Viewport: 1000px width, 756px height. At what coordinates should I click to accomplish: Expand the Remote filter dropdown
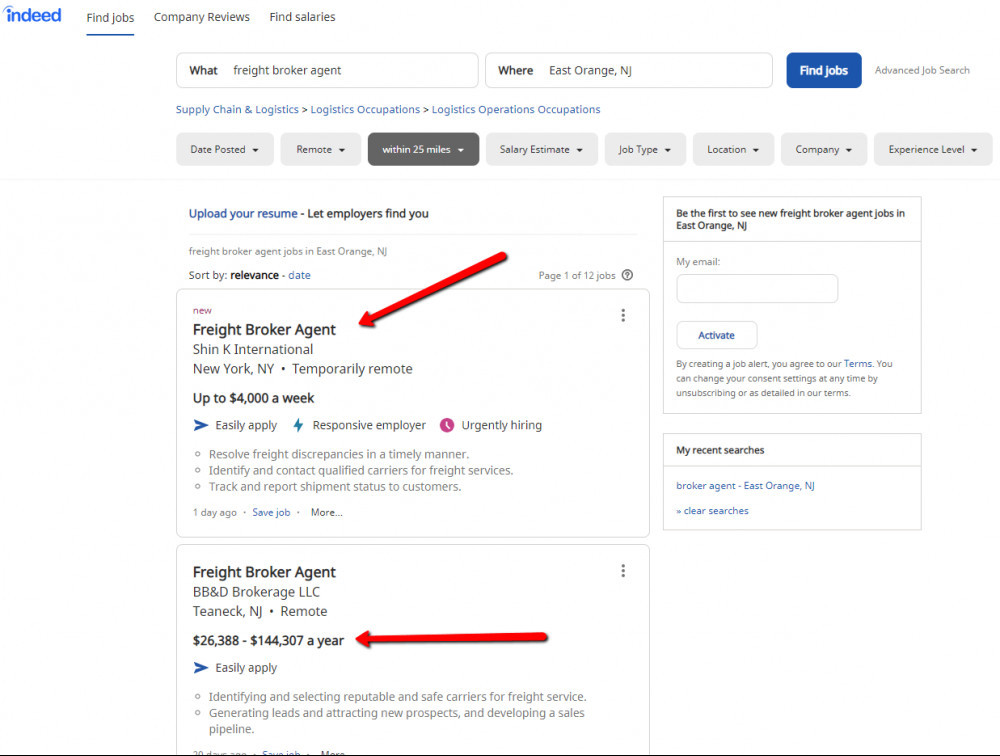tap(321, 149)
